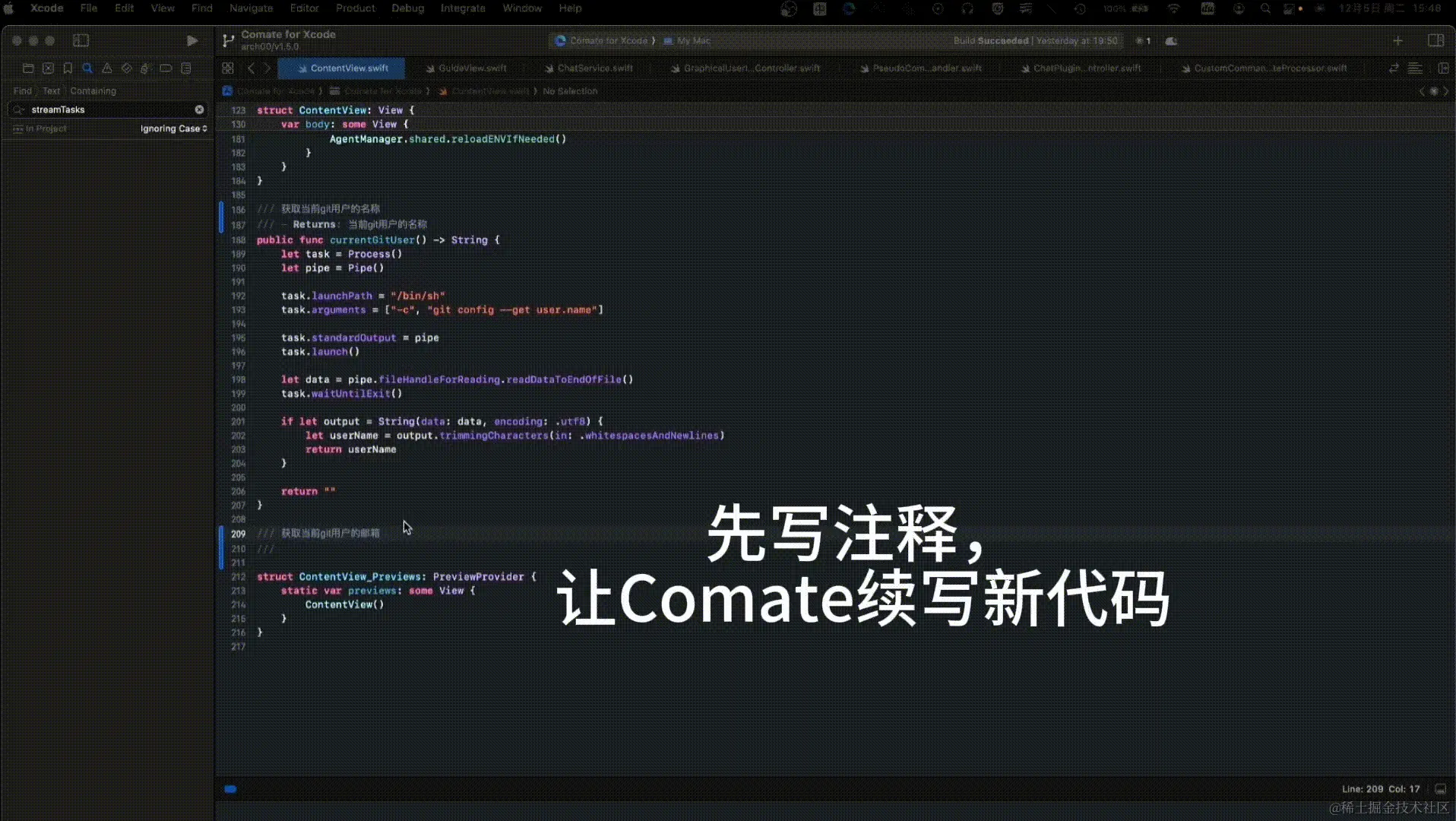The height and width of the screenshot is (821, 1456).
Task: Open the File menu
Action: coord(89,8)
